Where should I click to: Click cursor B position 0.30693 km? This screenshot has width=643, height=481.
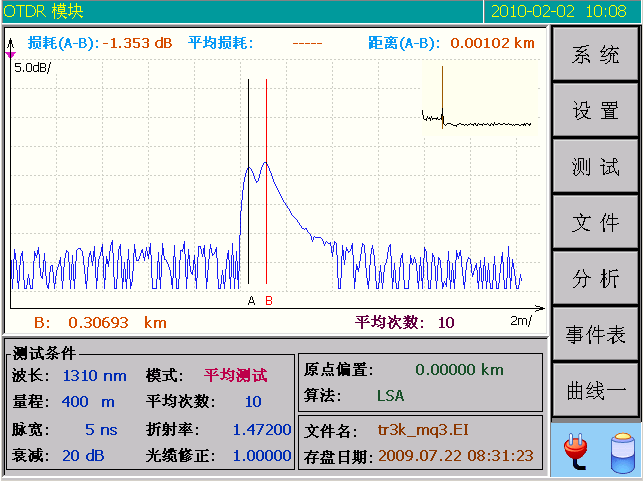tap(117, 323)
